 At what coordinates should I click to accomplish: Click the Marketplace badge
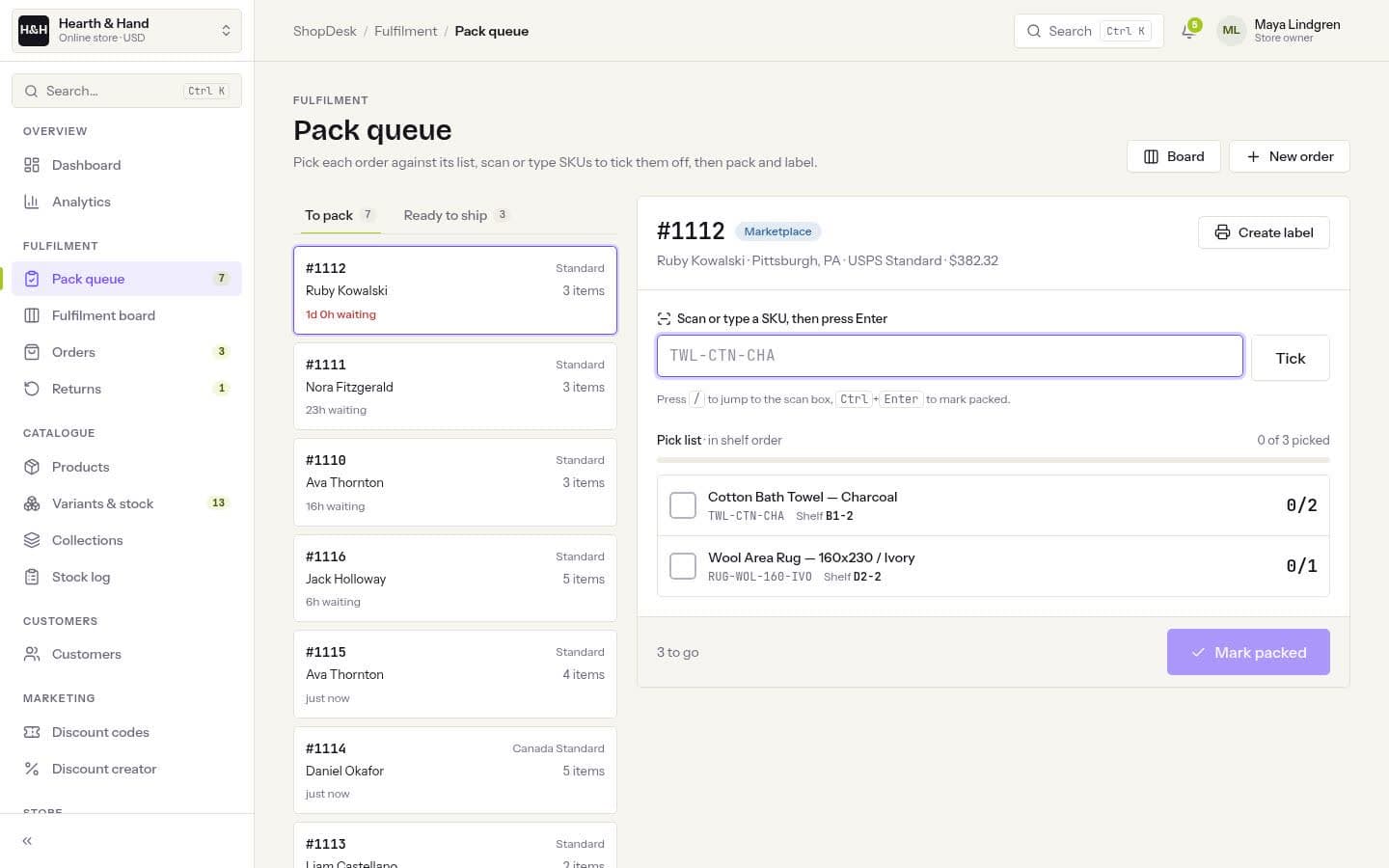(777, 231)
